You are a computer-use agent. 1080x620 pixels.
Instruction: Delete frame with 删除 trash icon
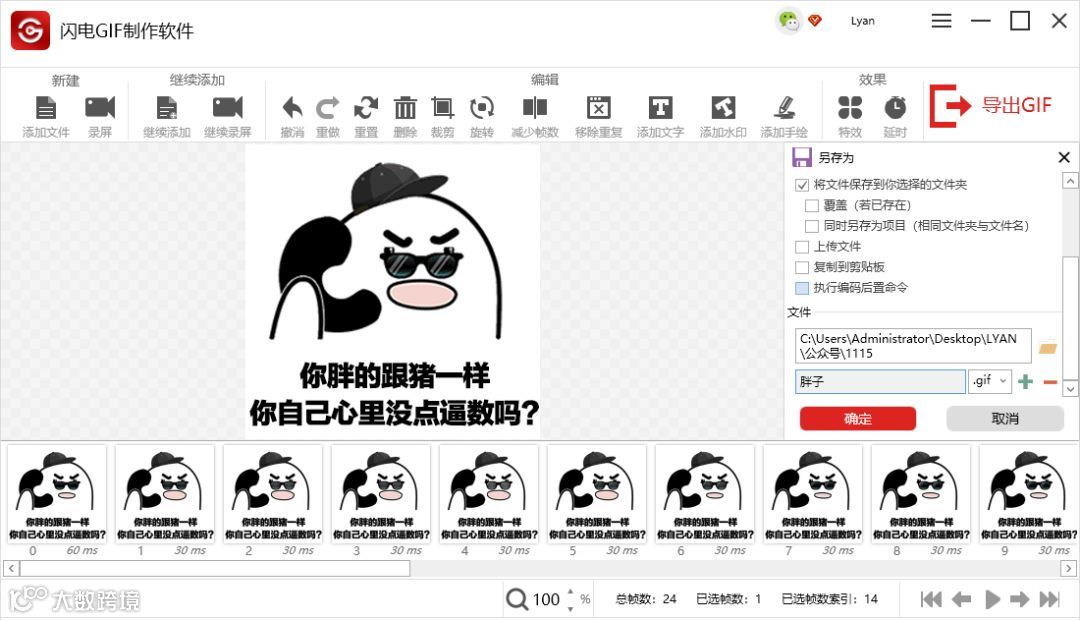[x=405, y=107]
